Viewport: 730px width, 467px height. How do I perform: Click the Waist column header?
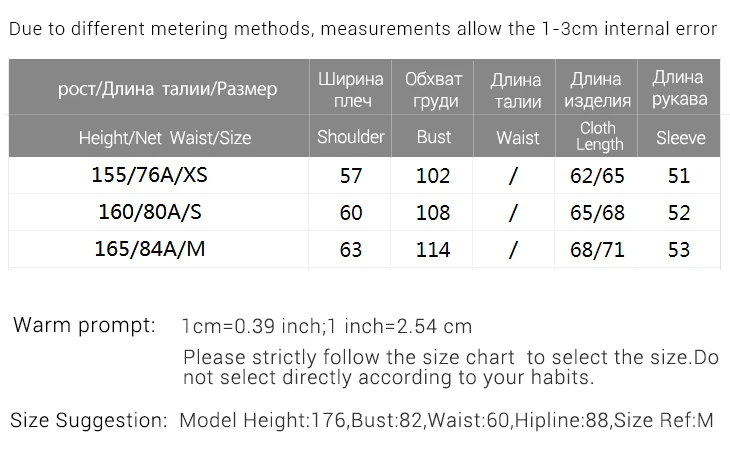pyautogui.click(x=517, y=138)
